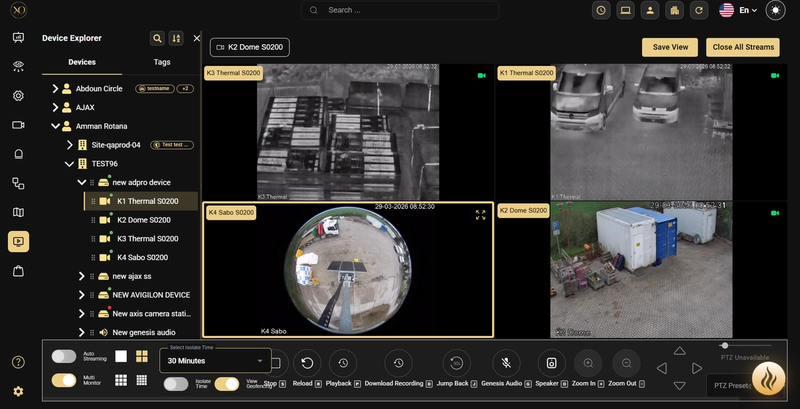
Task: Open Playback for the selected camera
Action: (x=343, y=363)
